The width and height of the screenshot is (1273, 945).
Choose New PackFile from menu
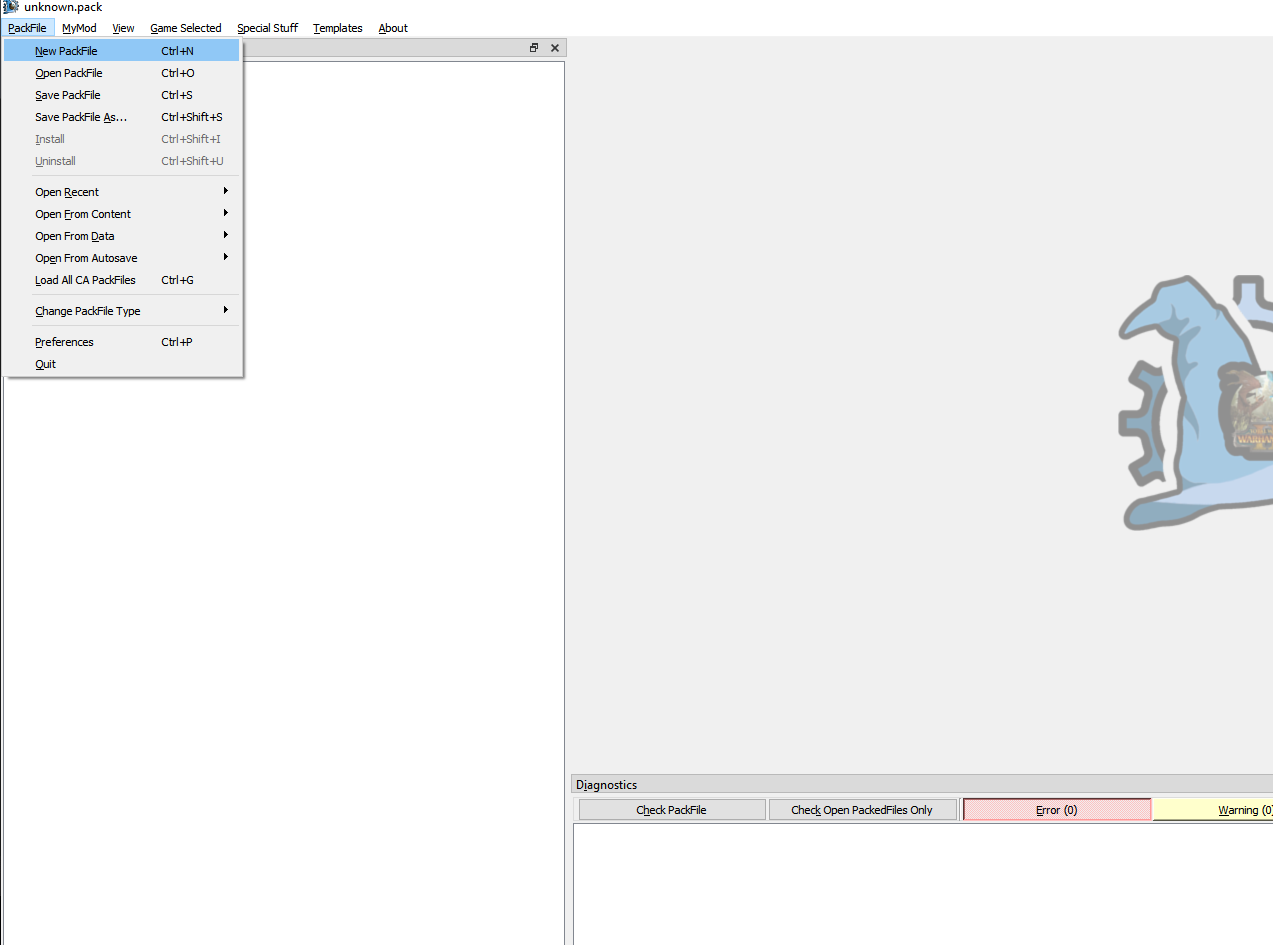click(122, 51)
